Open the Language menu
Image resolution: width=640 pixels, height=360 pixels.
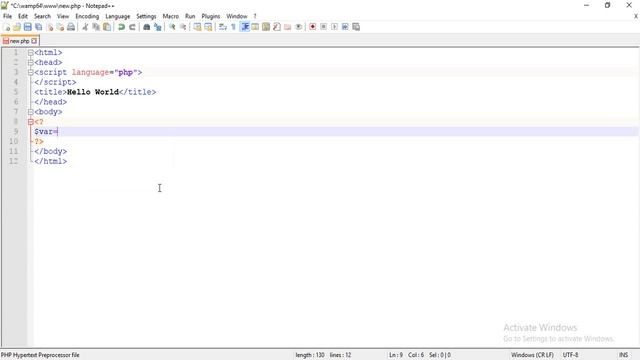click(118, 16)
